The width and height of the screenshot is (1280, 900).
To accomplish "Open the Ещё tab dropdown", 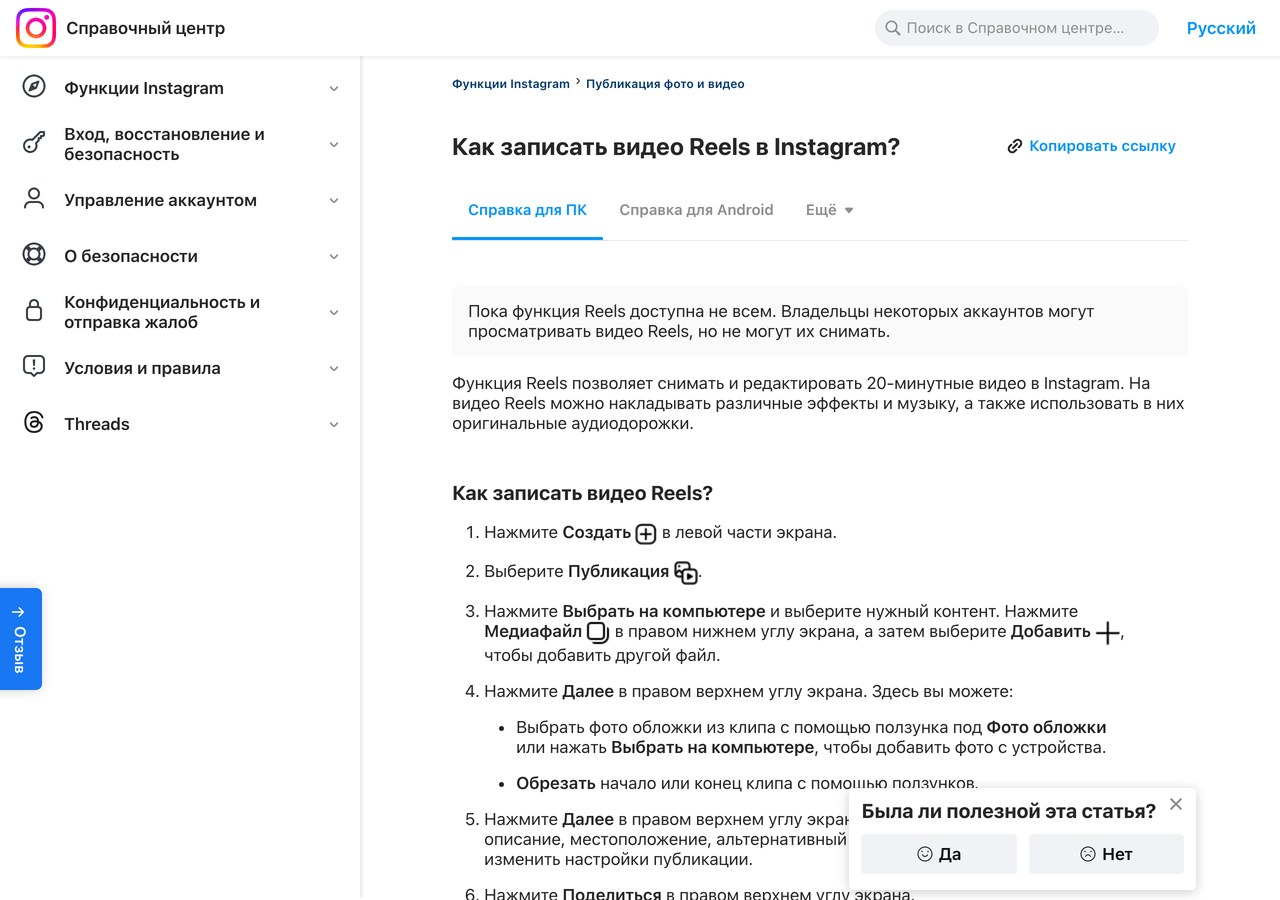I will pyautogui.click(x=830, y=210).
